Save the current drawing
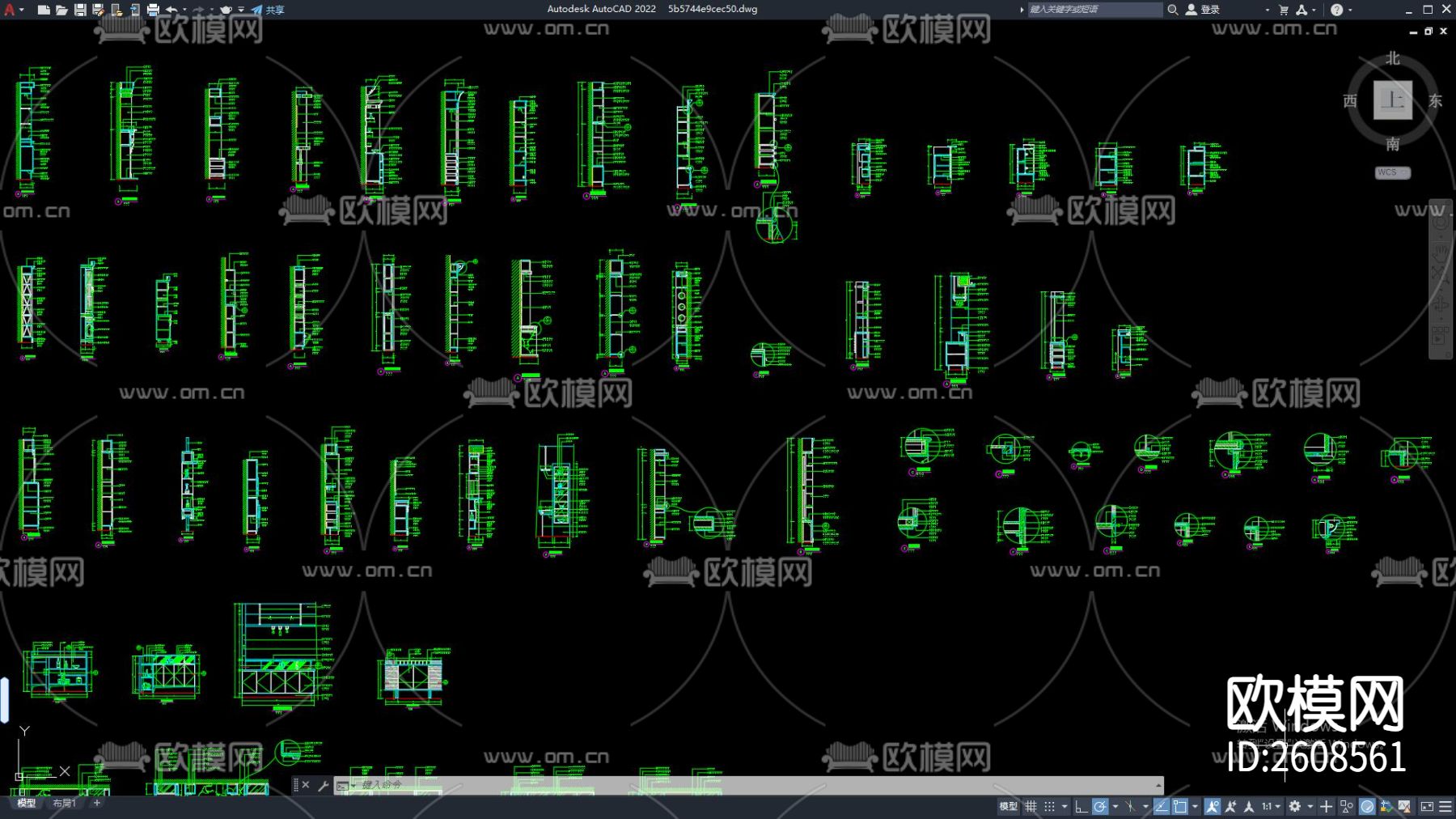Viewport: 1456px width, 819px height. pos(80,10)
